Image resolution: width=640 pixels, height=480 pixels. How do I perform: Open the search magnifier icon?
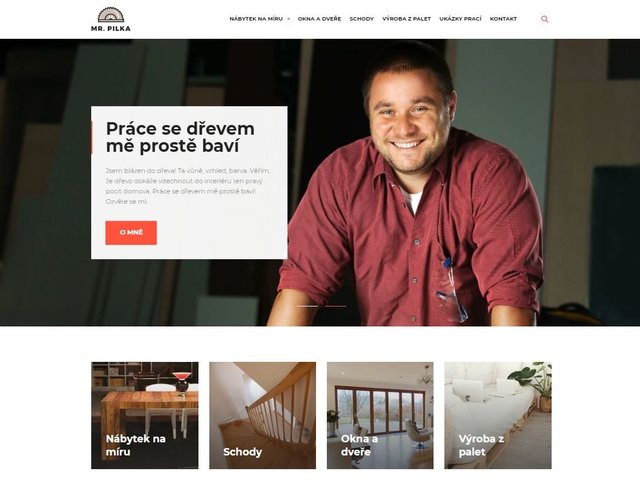point(544,19)
